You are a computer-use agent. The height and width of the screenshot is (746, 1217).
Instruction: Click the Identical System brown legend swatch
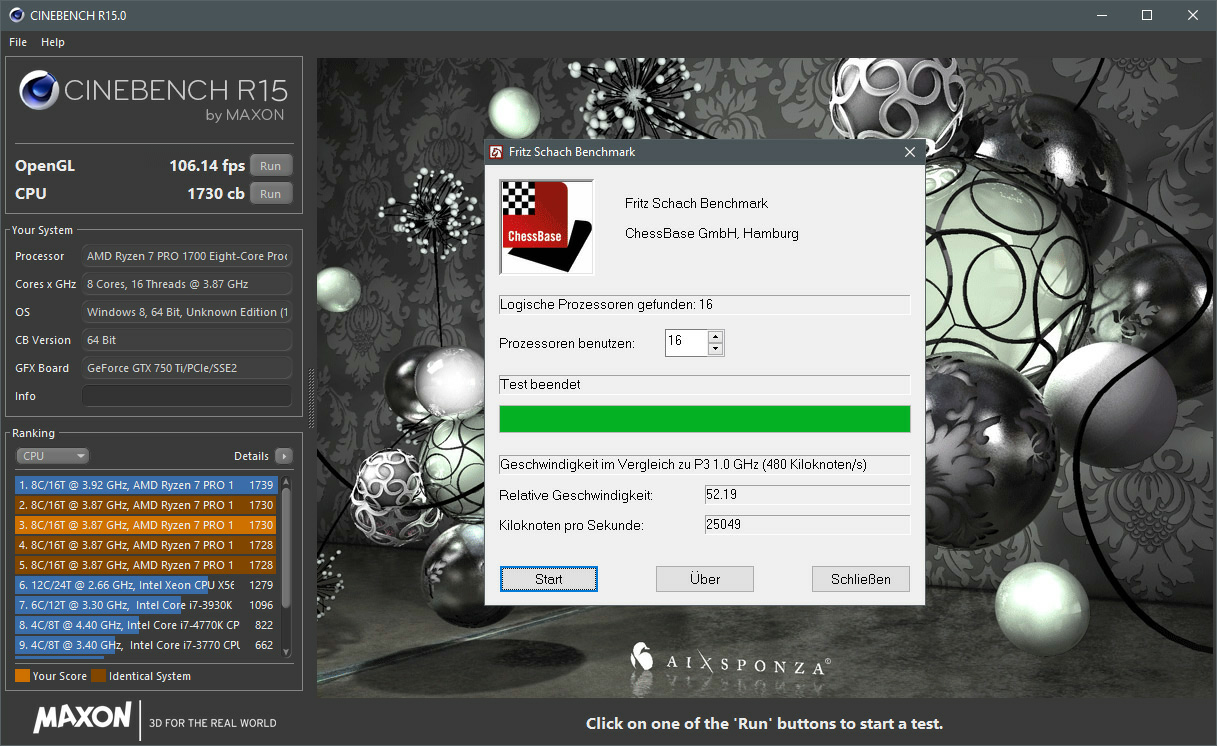tap(99, 676)
